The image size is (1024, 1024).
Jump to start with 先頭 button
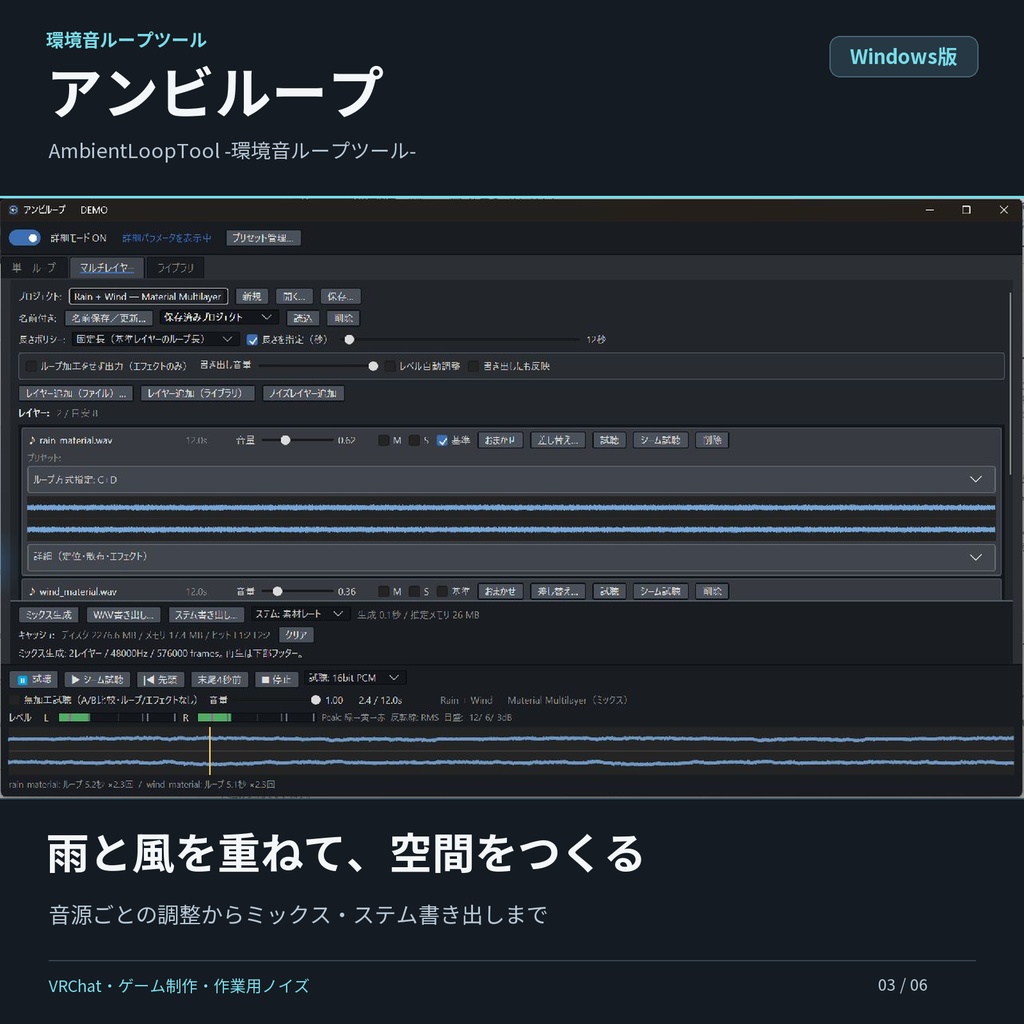pos(161,679)
